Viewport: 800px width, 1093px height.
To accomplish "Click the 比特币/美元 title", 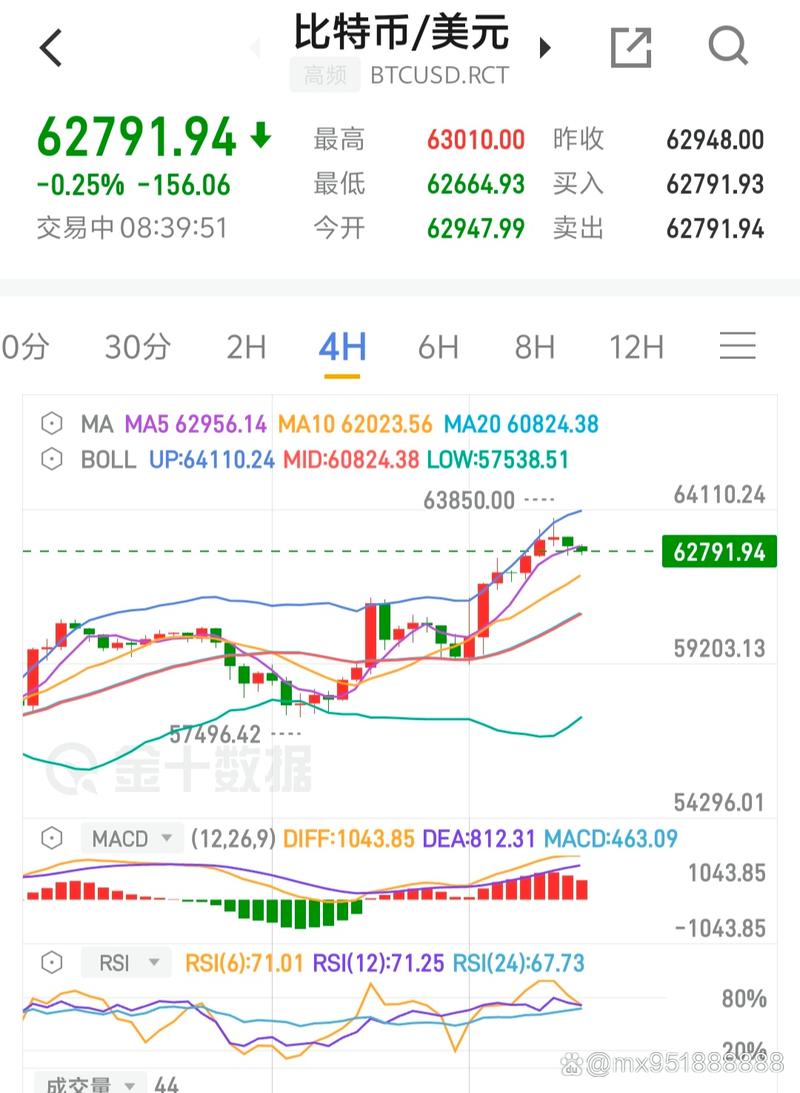I will 401,31.
